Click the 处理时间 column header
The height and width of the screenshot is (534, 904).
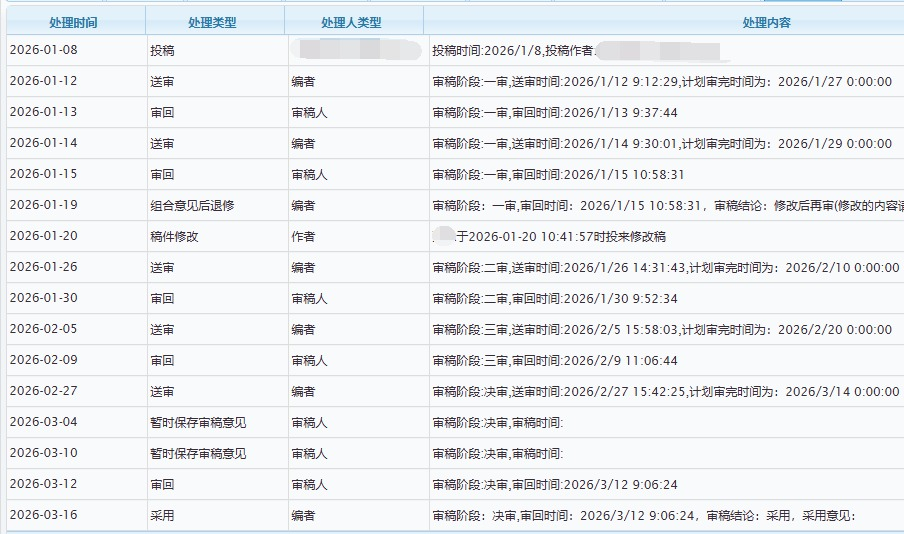pyautogui.click(x=73, y=22)
